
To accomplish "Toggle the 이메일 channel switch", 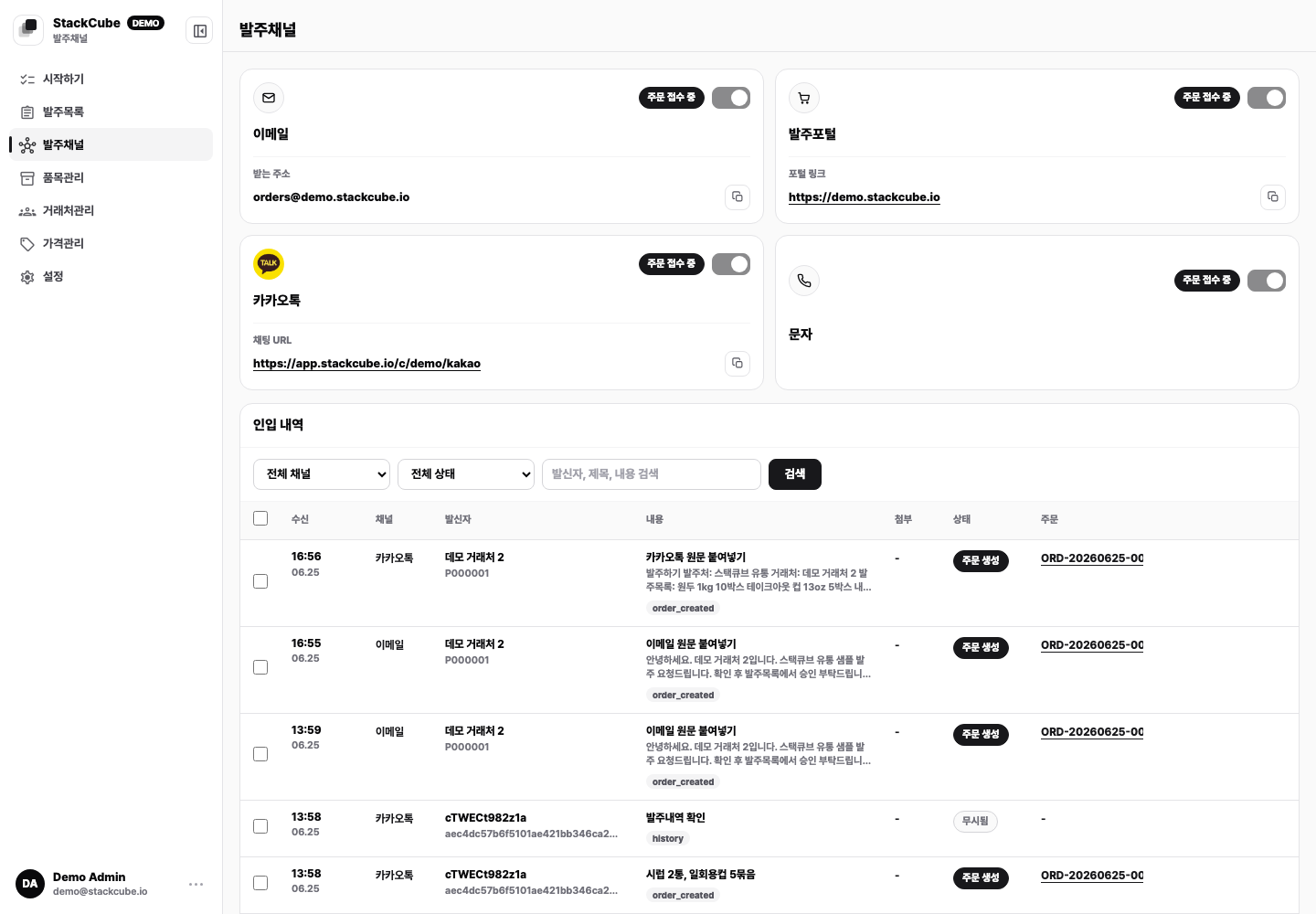I will click(731, 98).
